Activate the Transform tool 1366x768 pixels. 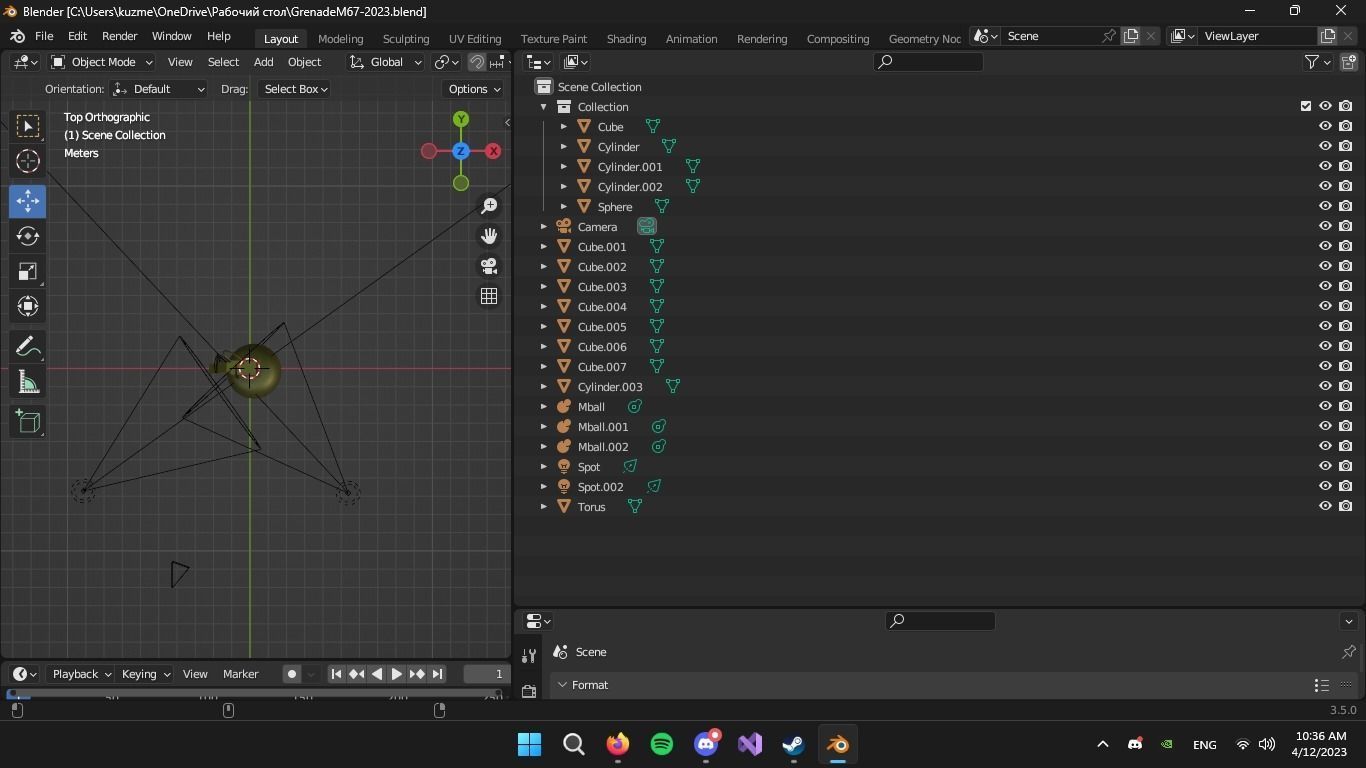click(x=28, y=306)
